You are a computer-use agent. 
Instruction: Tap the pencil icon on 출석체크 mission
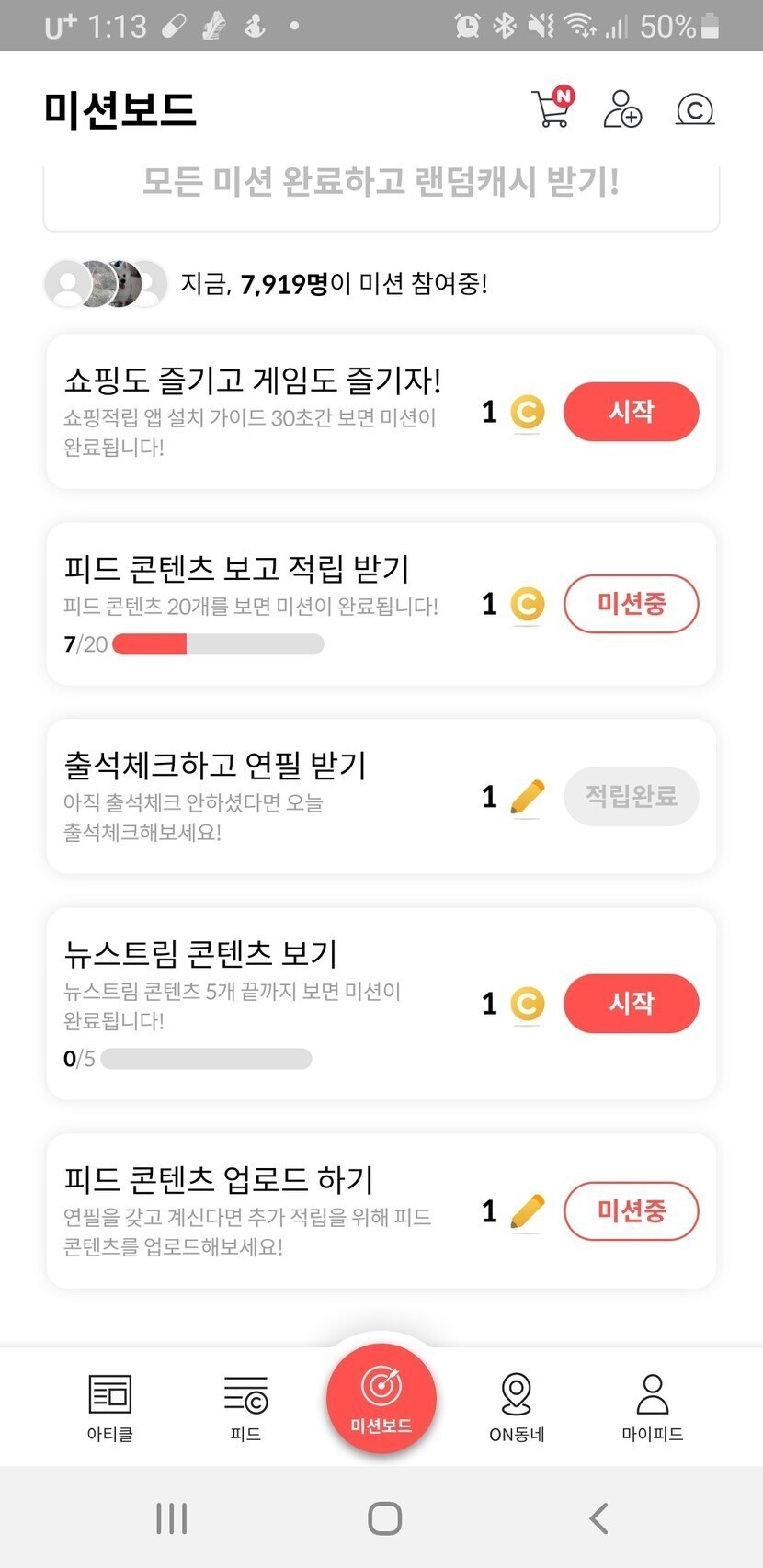pyautogui.click(x=527, y=797)
